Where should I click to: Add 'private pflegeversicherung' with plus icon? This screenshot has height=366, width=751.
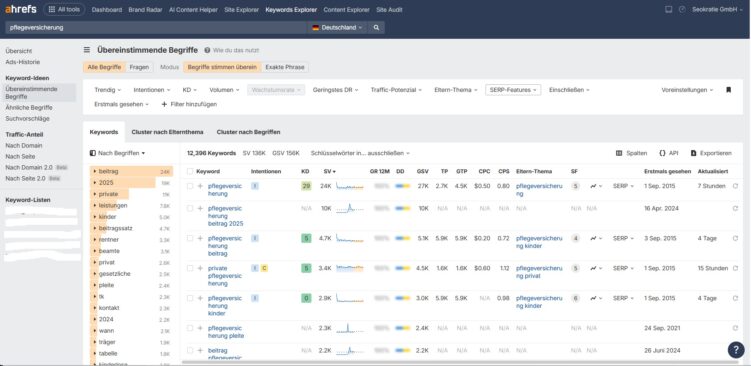(200, 268)
